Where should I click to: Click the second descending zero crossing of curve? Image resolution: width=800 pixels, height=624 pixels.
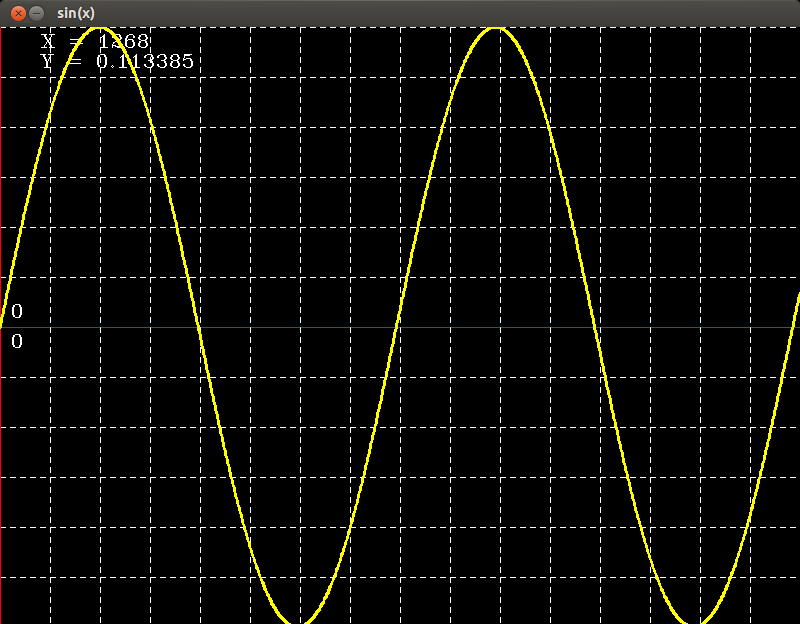597,327
